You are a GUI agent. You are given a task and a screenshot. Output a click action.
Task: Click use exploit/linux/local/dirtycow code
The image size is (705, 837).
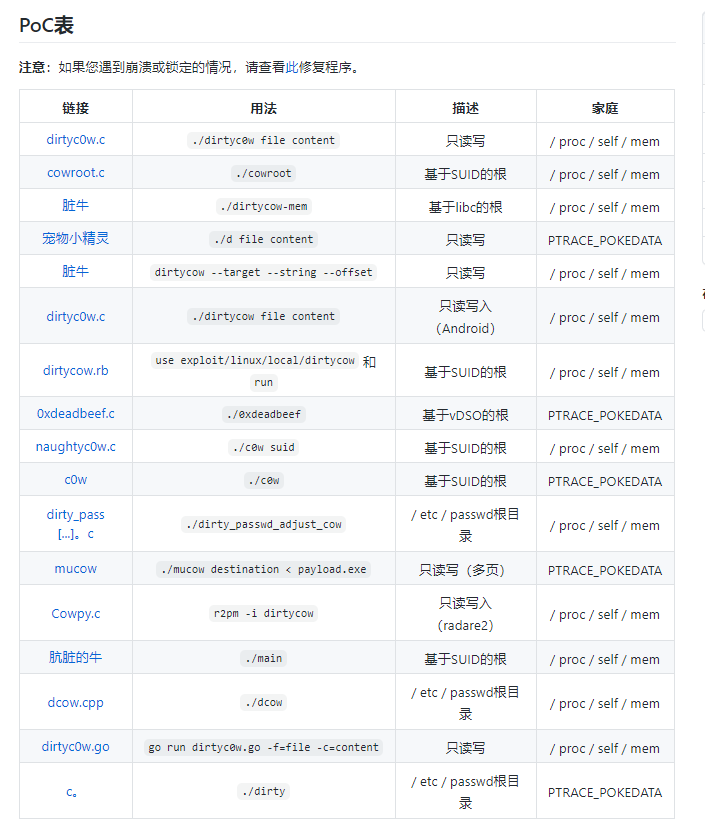255,360
